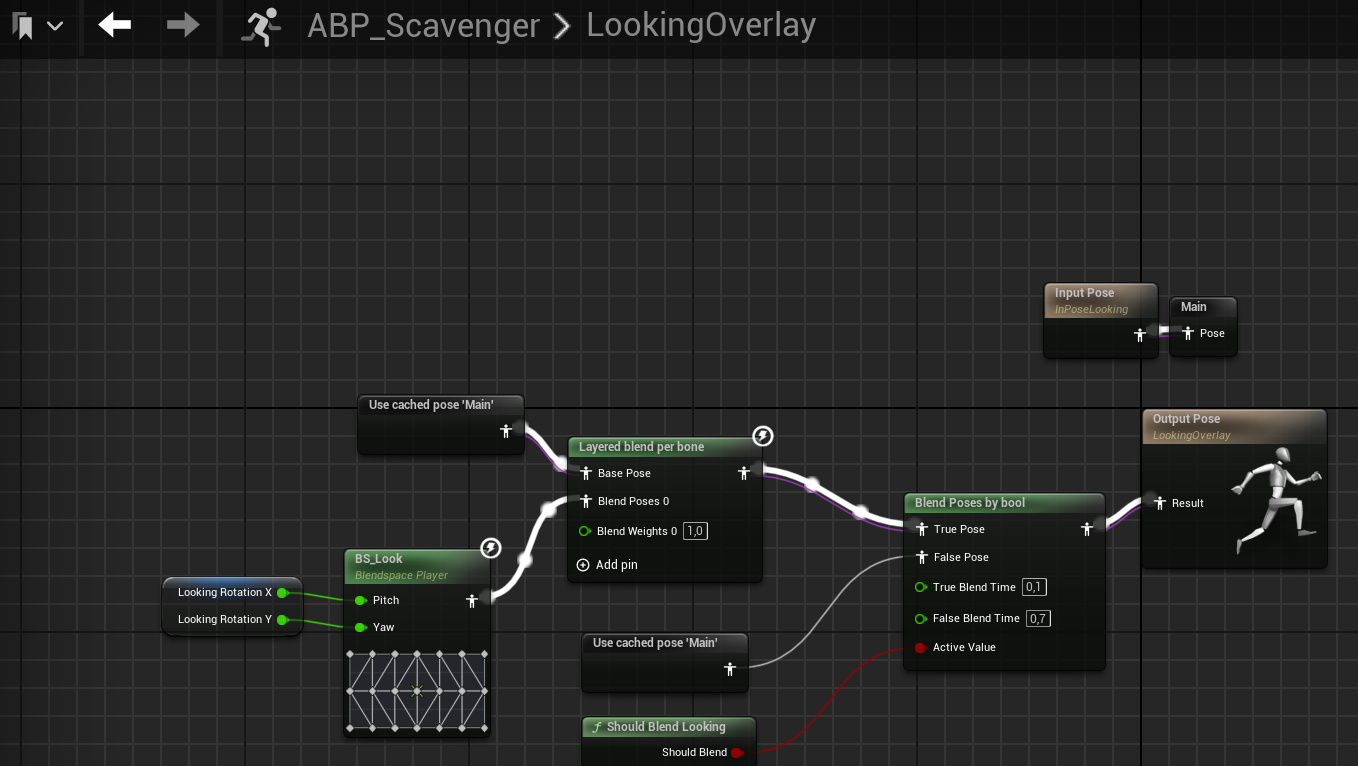Click the LookingOverlay breadcrumb

tap(701, 26)
